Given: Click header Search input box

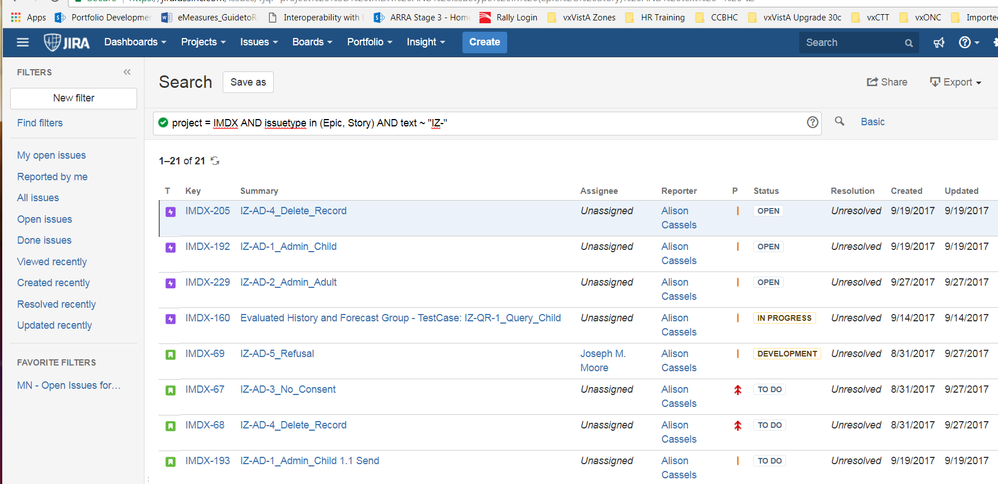Looking at the screenshot, I should tap(859, 43).
